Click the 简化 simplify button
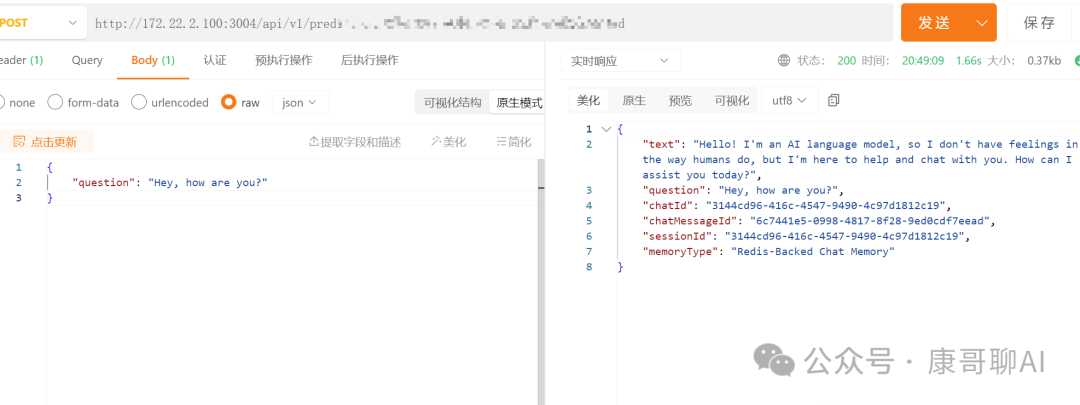The width and height of the screenshot is (1080, 405). coord(514,142)
